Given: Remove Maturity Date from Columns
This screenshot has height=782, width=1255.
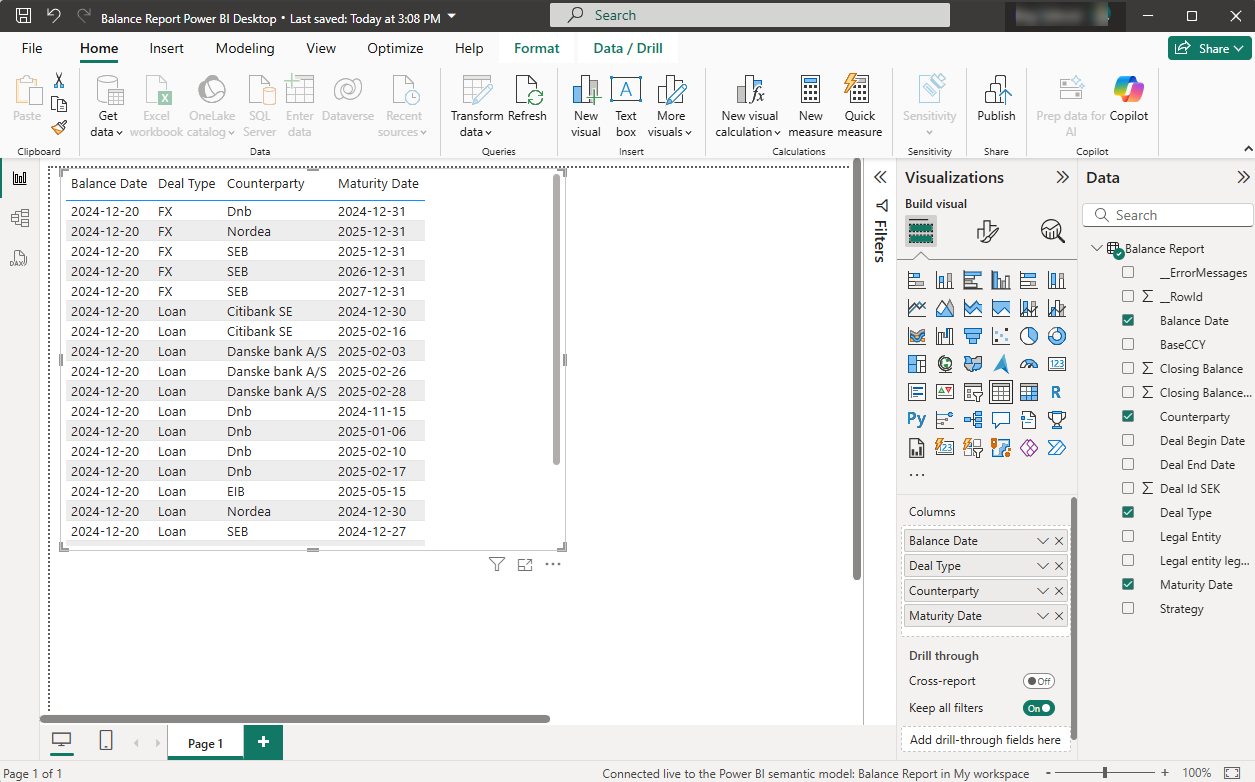Looking at the screenshot, I should pyautogui.click(x=1060, y=616).
